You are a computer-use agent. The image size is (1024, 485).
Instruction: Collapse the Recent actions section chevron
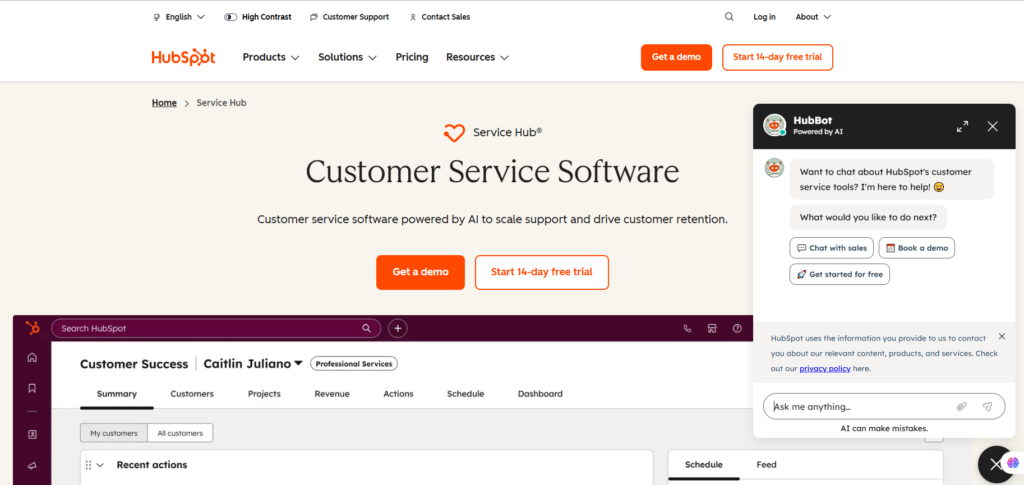(101, 465)
